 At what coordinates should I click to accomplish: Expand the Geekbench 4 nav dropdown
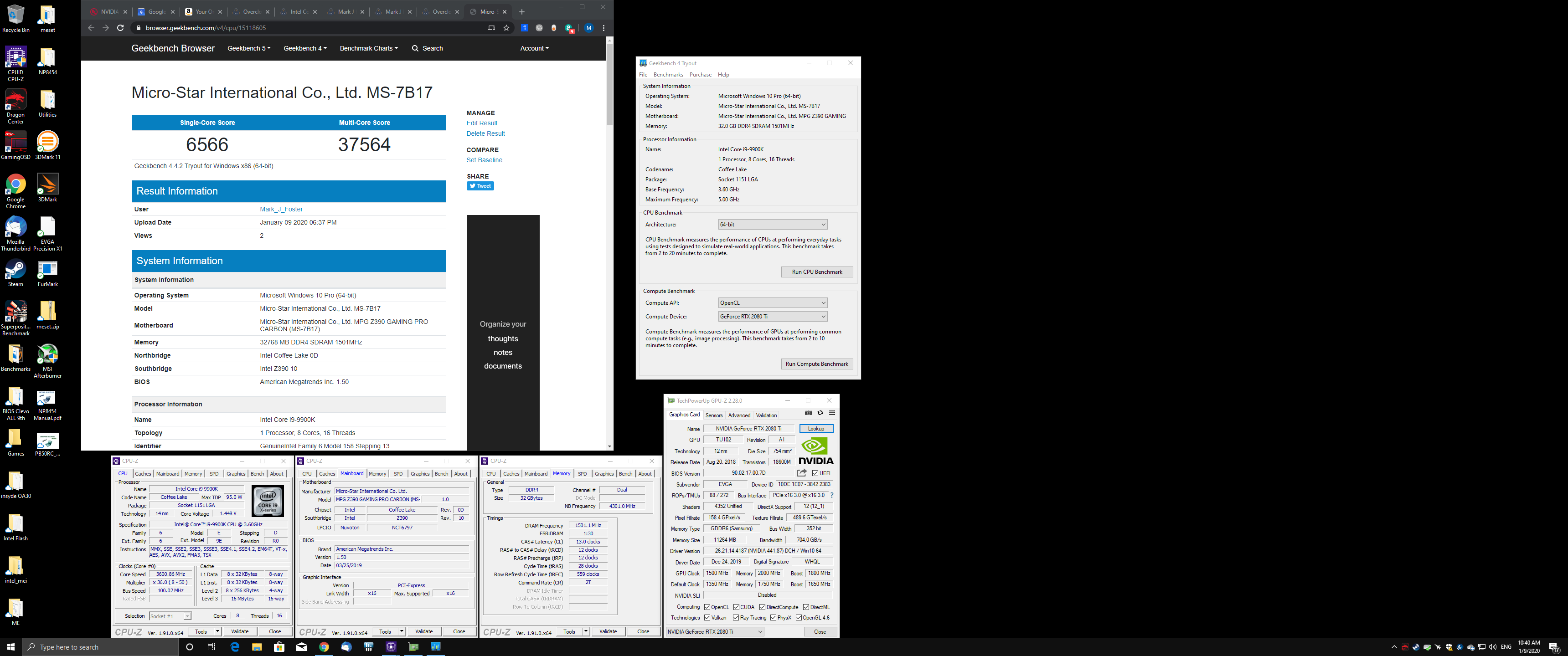(305, 48)
